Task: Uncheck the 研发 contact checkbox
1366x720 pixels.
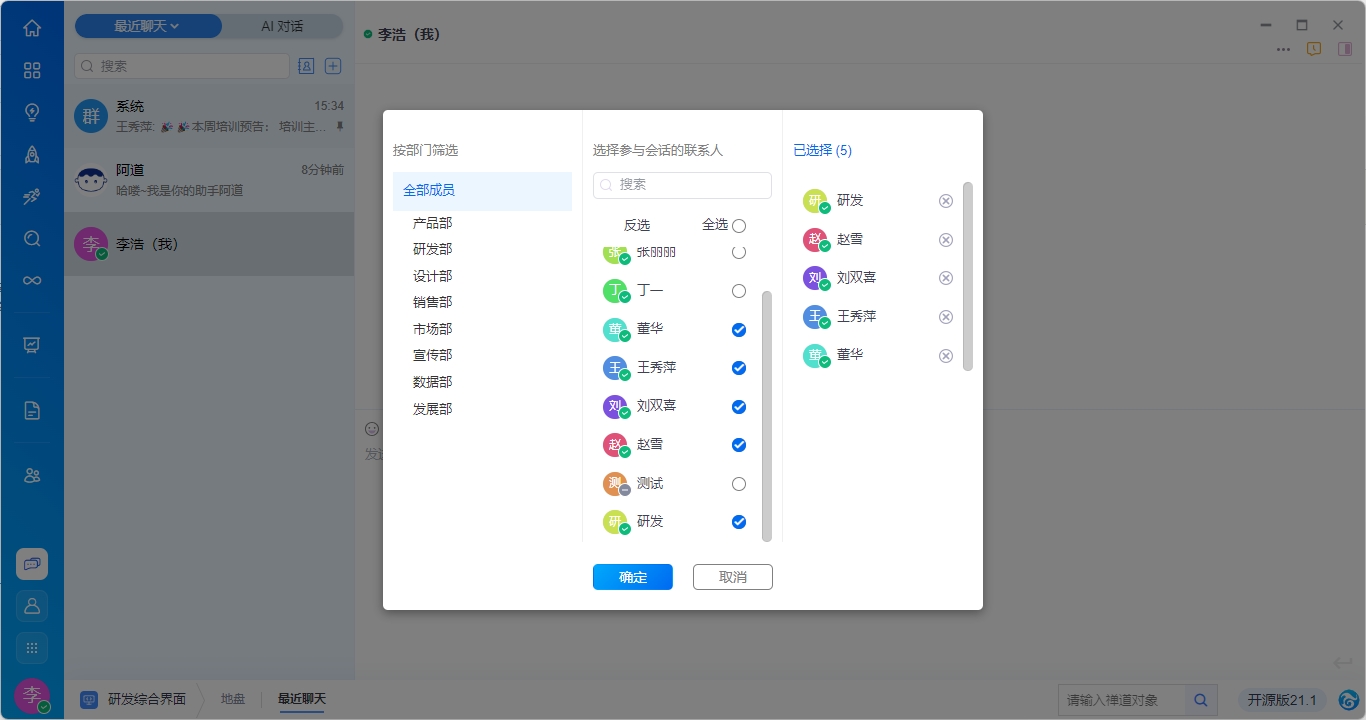Action: point(739,522)
